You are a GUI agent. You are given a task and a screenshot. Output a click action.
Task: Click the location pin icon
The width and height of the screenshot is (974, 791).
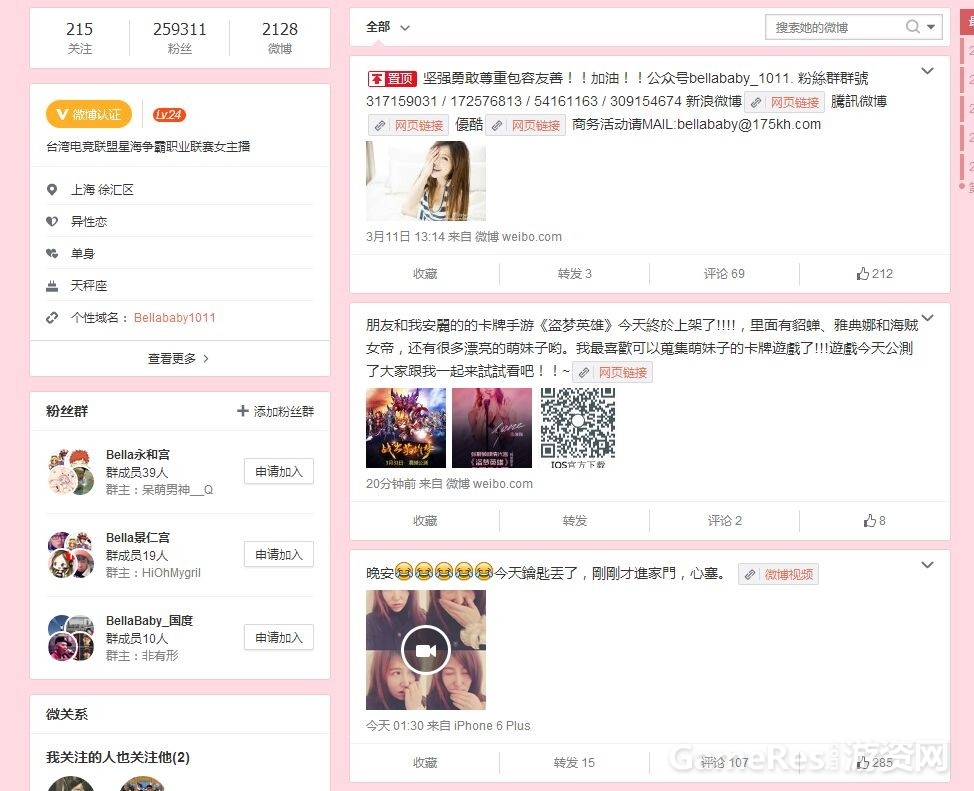click(x=52, y=190)
